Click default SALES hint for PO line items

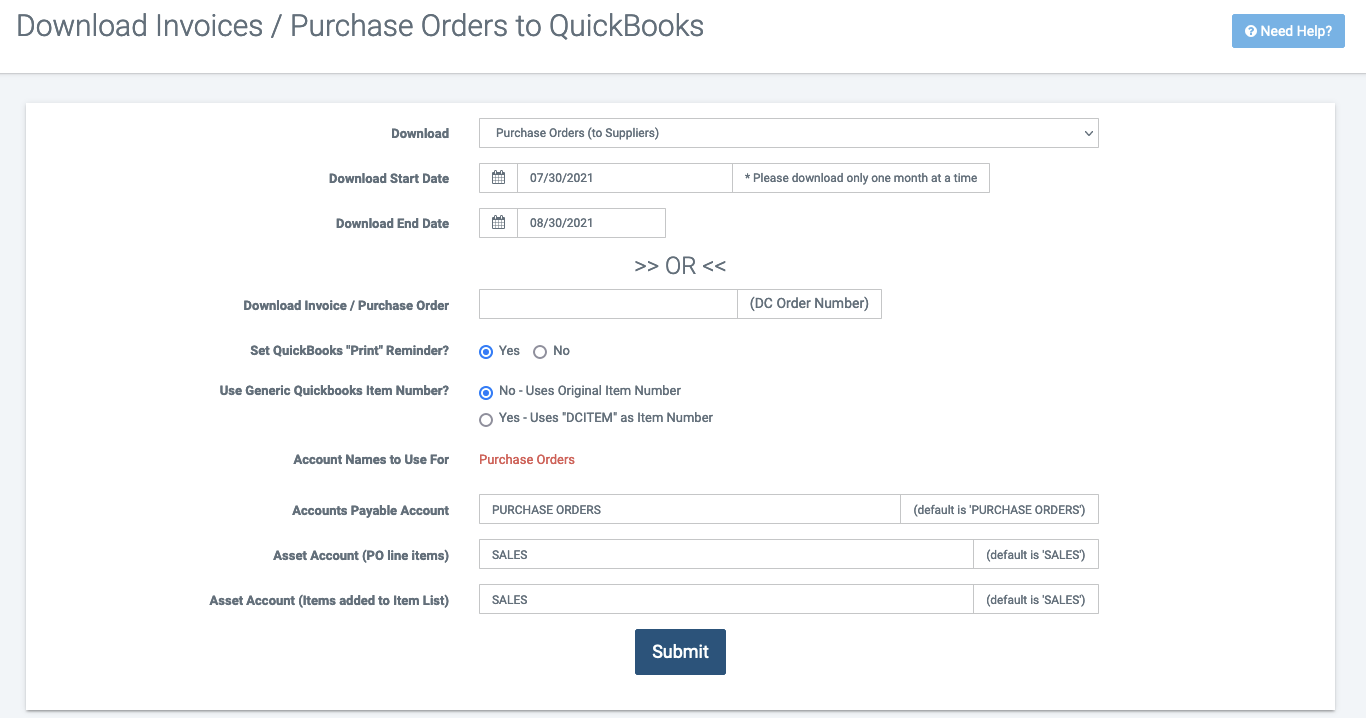click(x=1036, y=555)
